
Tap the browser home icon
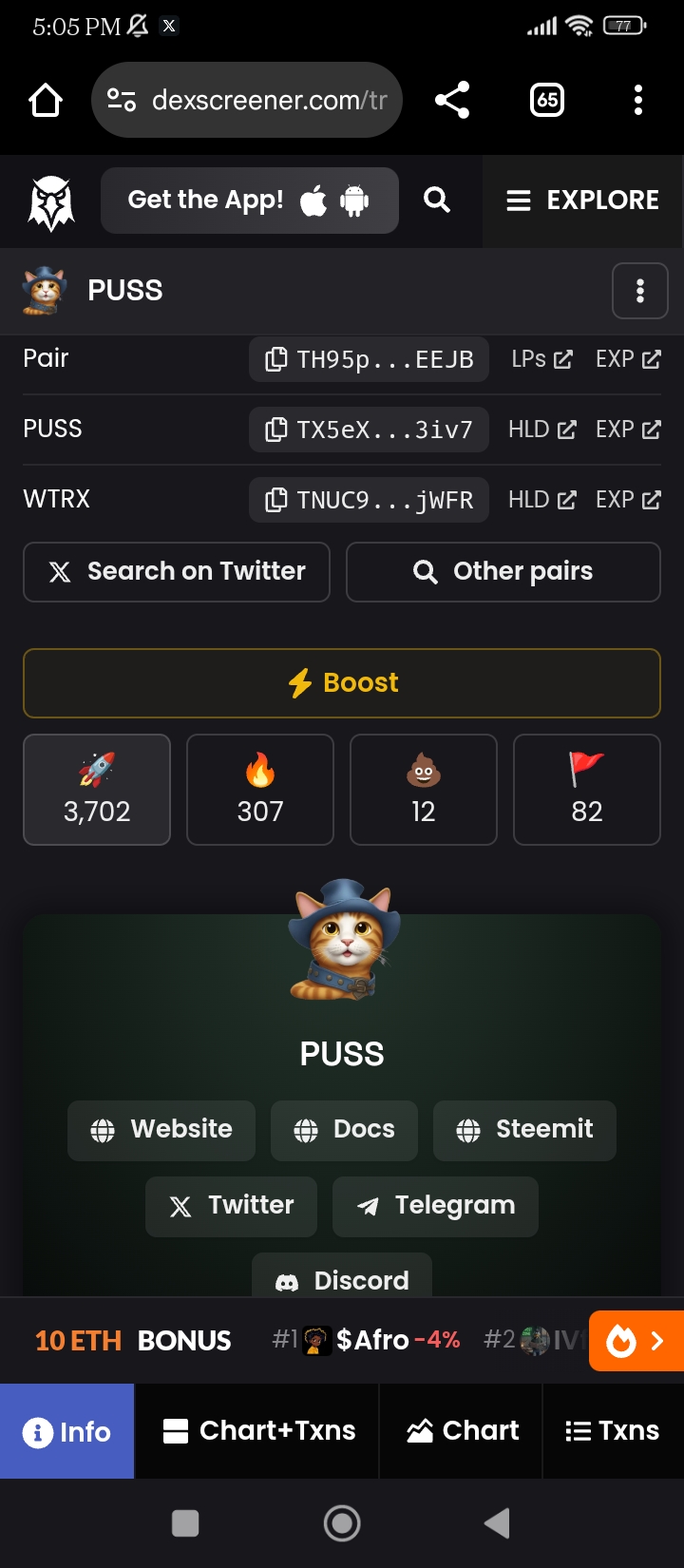tap(46, 100)
